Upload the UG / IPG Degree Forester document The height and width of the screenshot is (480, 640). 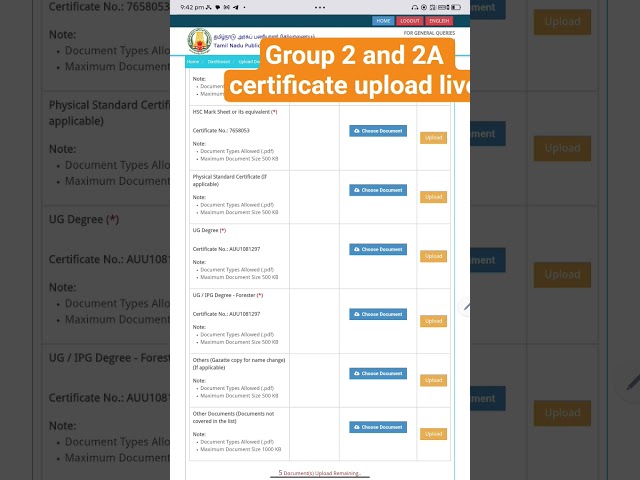pyautogui.click(x=433, y=321)
